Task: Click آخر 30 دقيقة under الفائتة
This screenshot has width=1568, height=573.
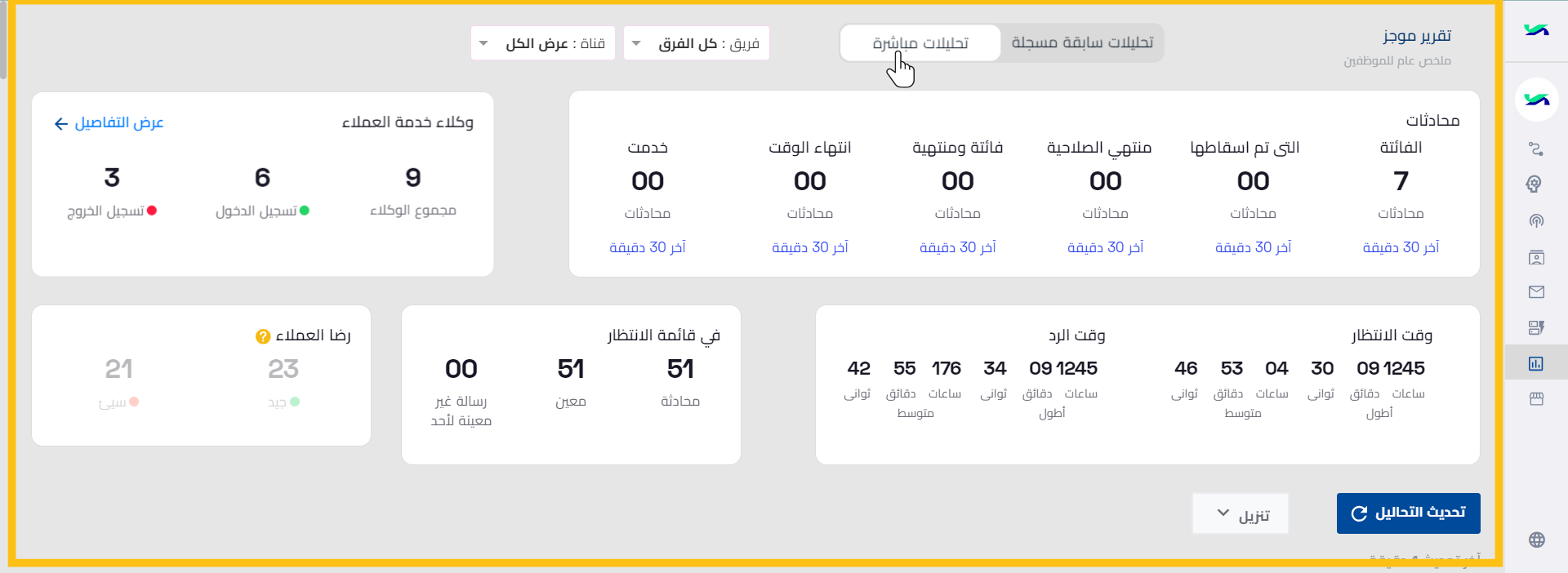Action: pyautogui.click(x=1401, y=247)
